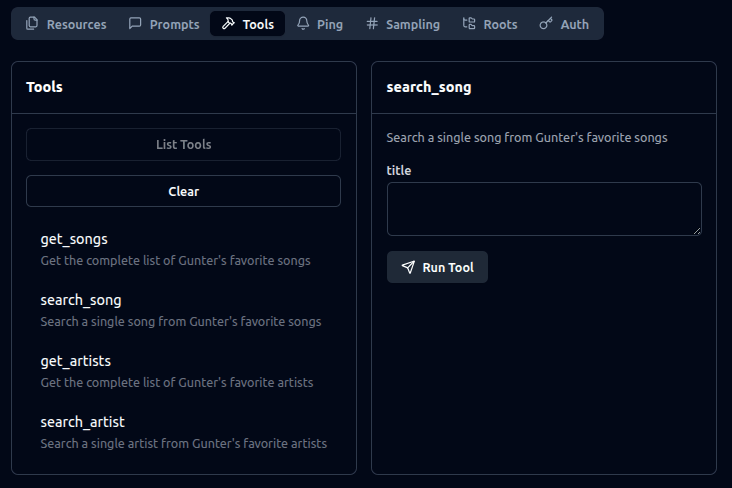
Task: Click the Sampling hash icon
Action: [372, 24]
